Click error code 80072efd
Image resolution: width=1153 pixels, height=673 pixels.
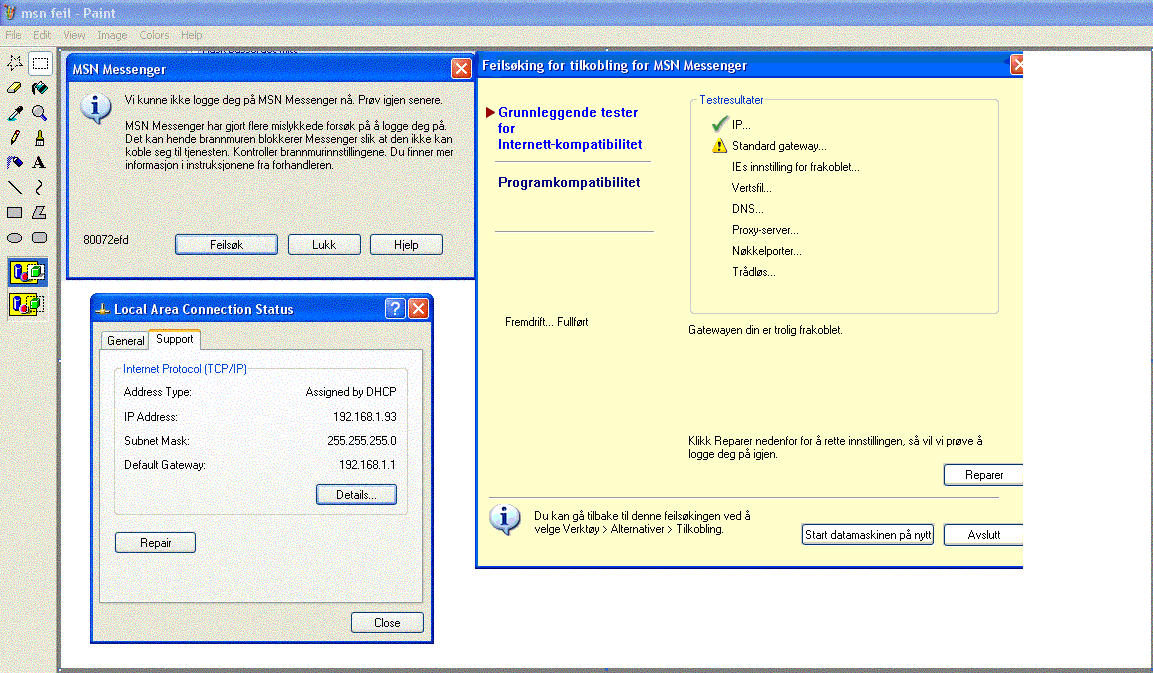coord(106,240)
